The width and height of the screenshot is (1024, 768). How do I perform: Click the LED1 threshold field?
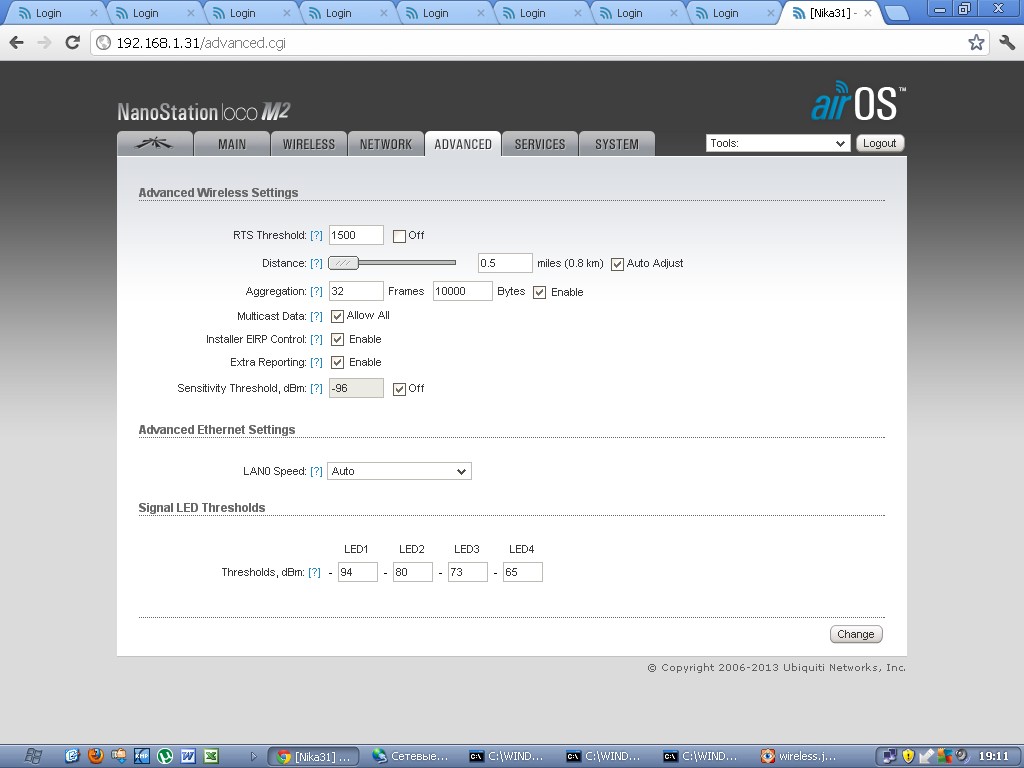[x=357, y=572]
